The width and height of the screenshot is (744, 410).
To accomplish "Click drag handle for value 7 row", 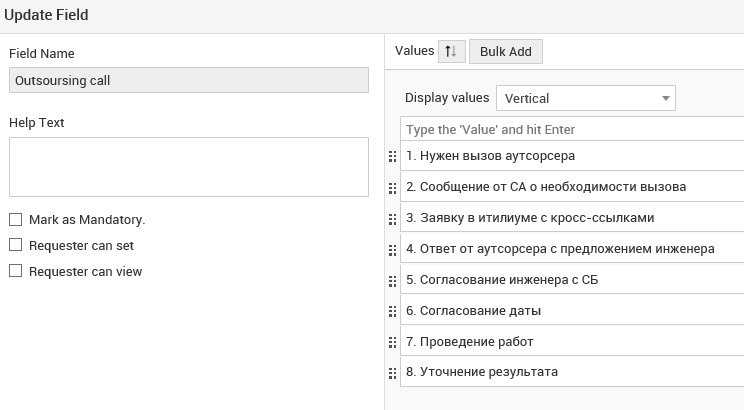I will pos(392,342).
